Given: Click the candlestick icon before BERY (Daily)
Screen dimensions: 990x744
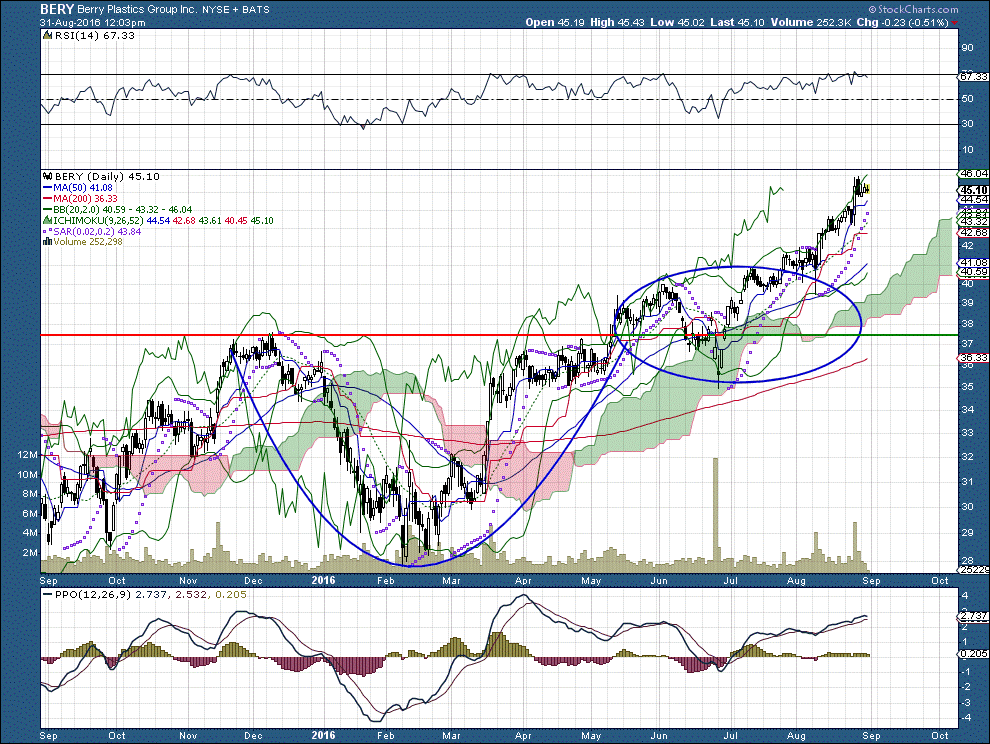Looking at the screenshot, I should tap(47, 176).
